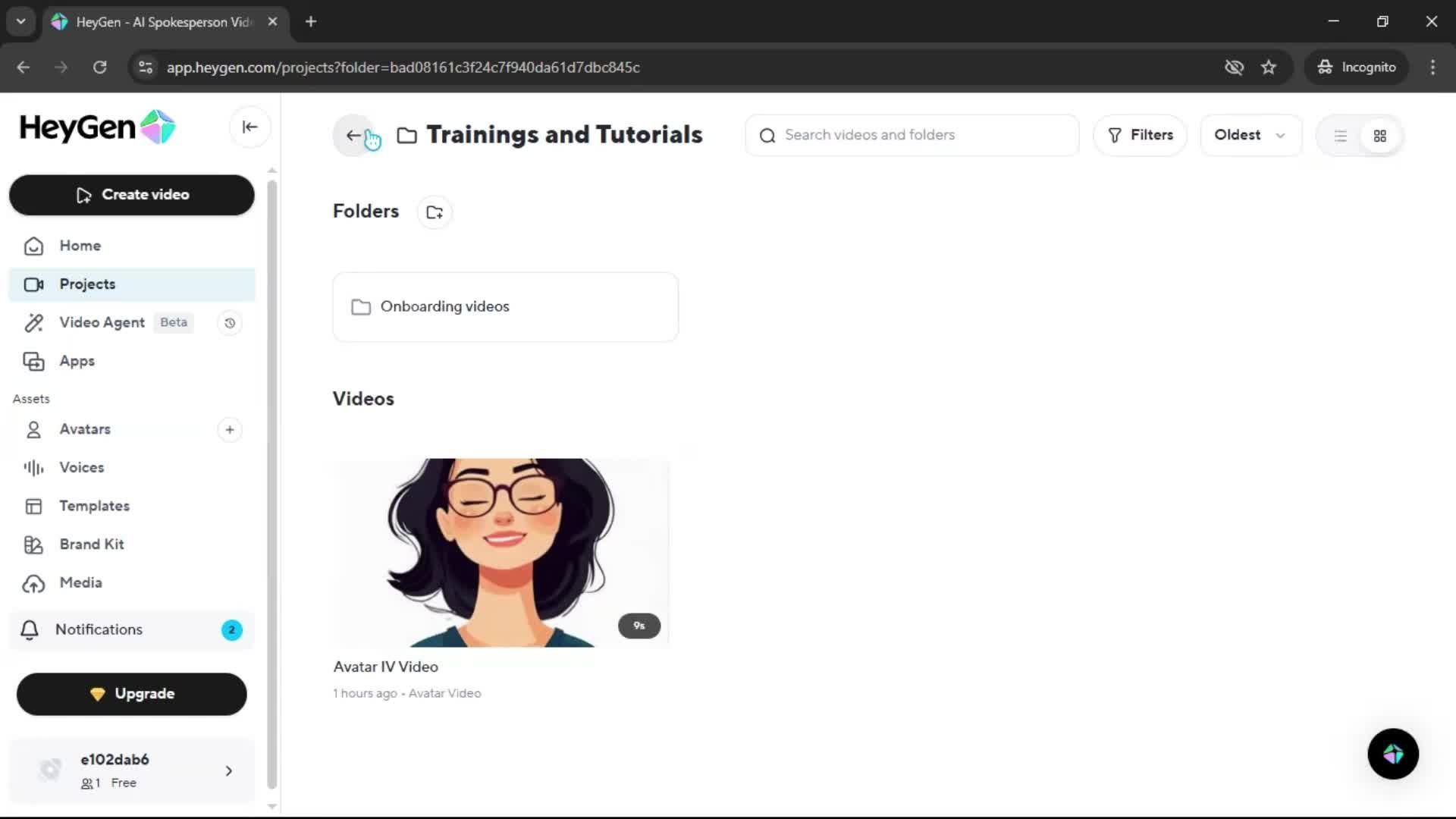1456x819 pixels.
Task: Expand the Oldest sort dropdown
Action: (1250, 135)
